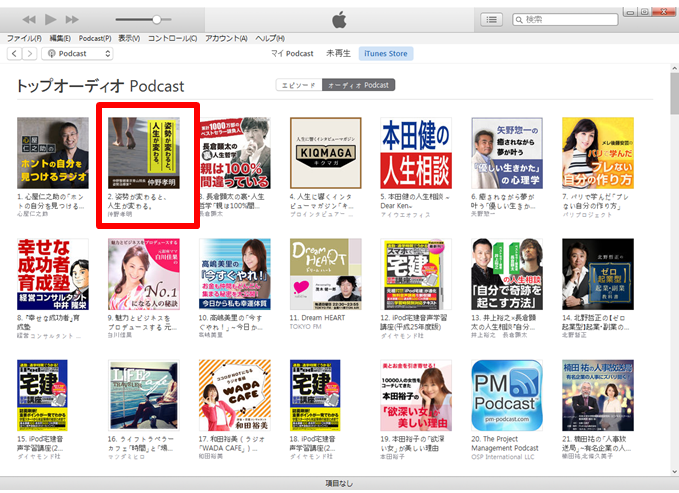The image size is (679, 493).
Task: Open the 高嶋美里の今すぐやれ artwork
Action: click(235, 274)
